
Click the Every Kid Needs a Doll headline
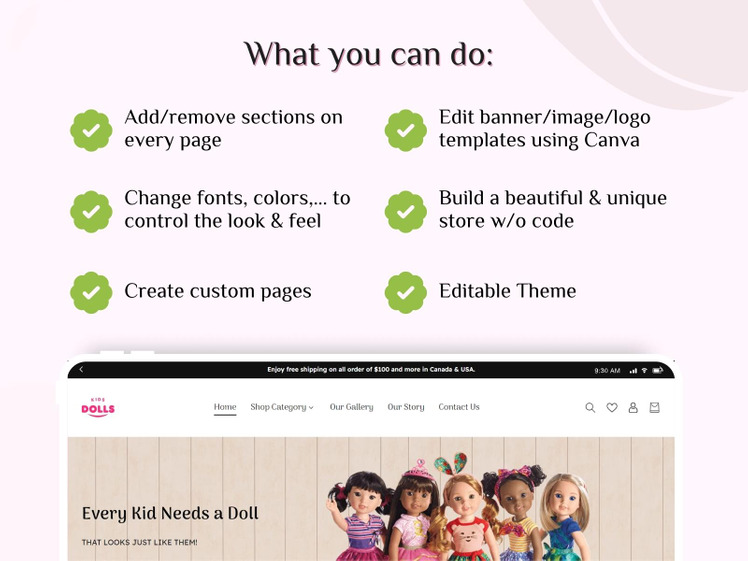pyautogui.click(x=170, y=514)
